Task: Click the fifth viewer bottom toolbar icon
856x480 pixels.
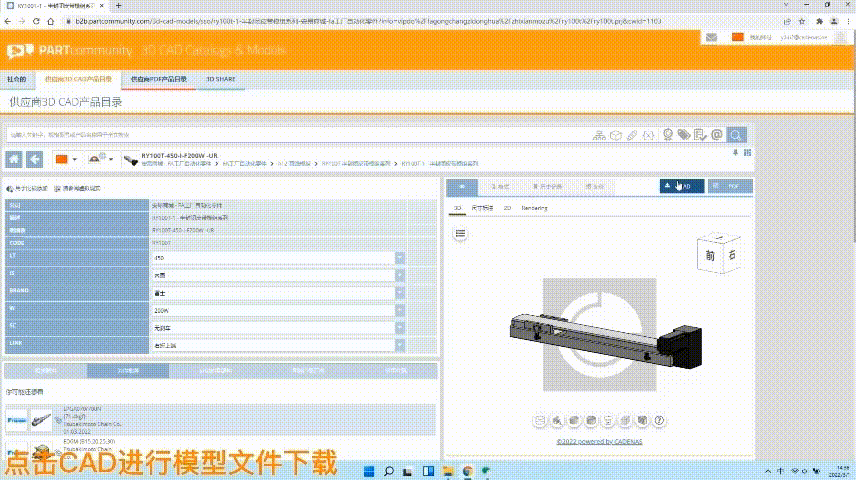Action: (608, 420)
